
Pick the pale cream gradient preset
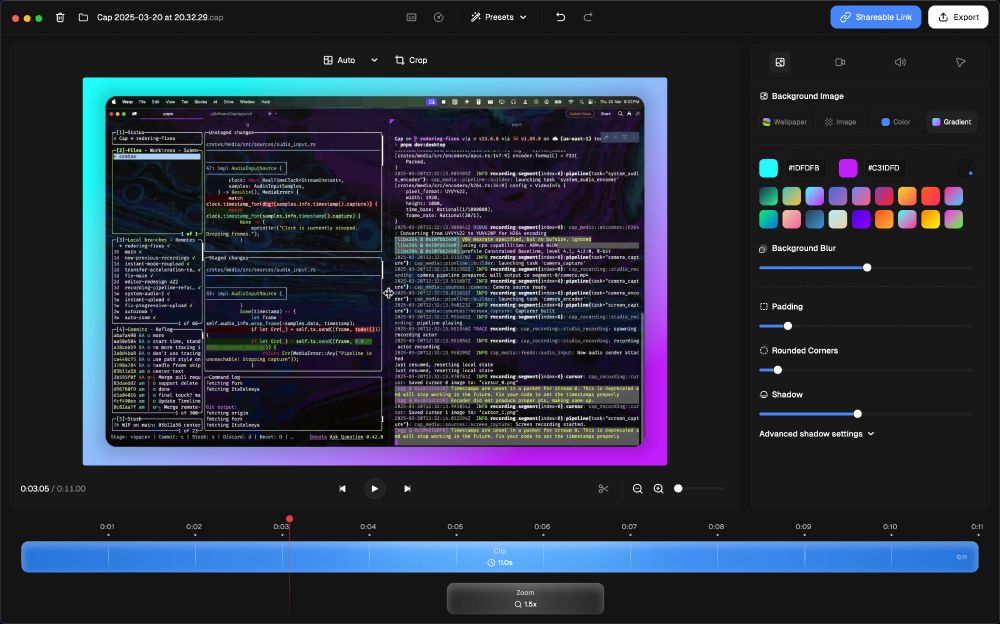click(x=837, y=219)
